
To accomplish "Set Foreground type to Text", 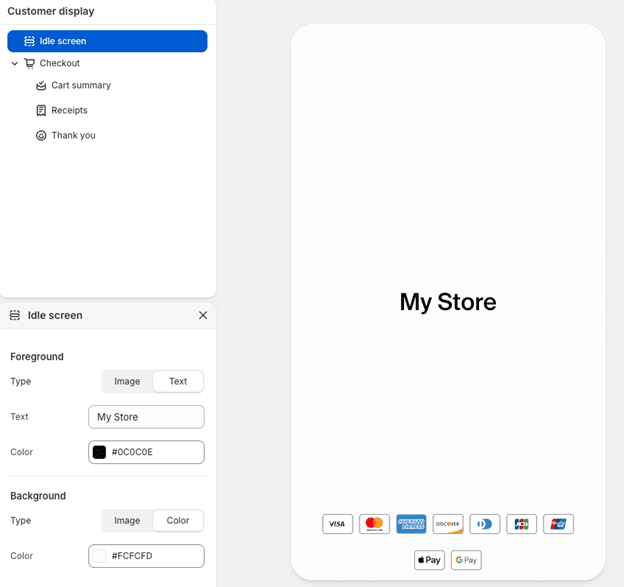I will pyautogui.click(x=178, y=381).
